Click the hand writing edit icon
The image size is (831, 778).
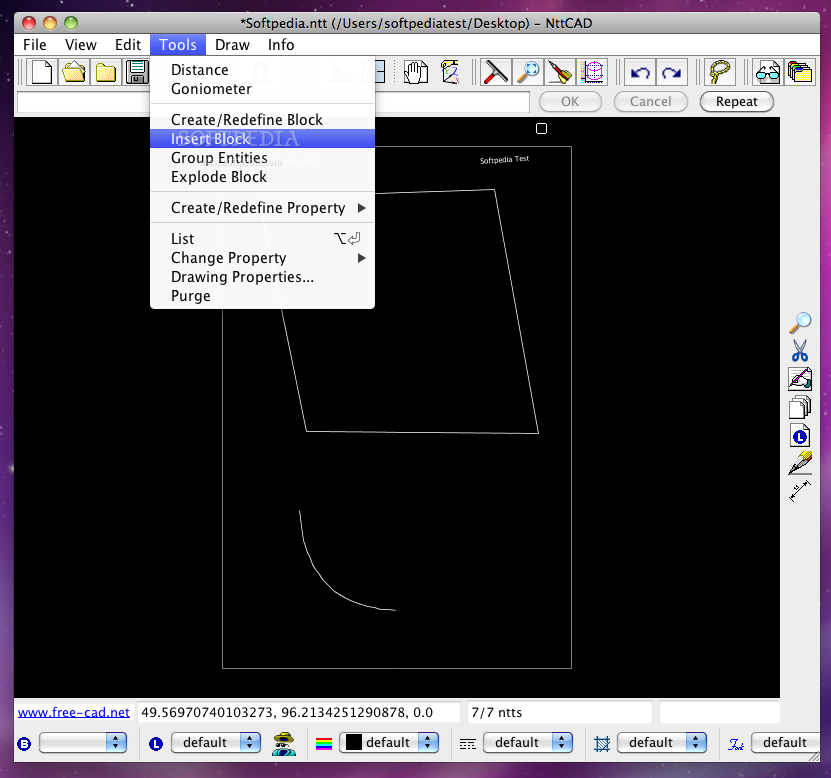[800, 378]
